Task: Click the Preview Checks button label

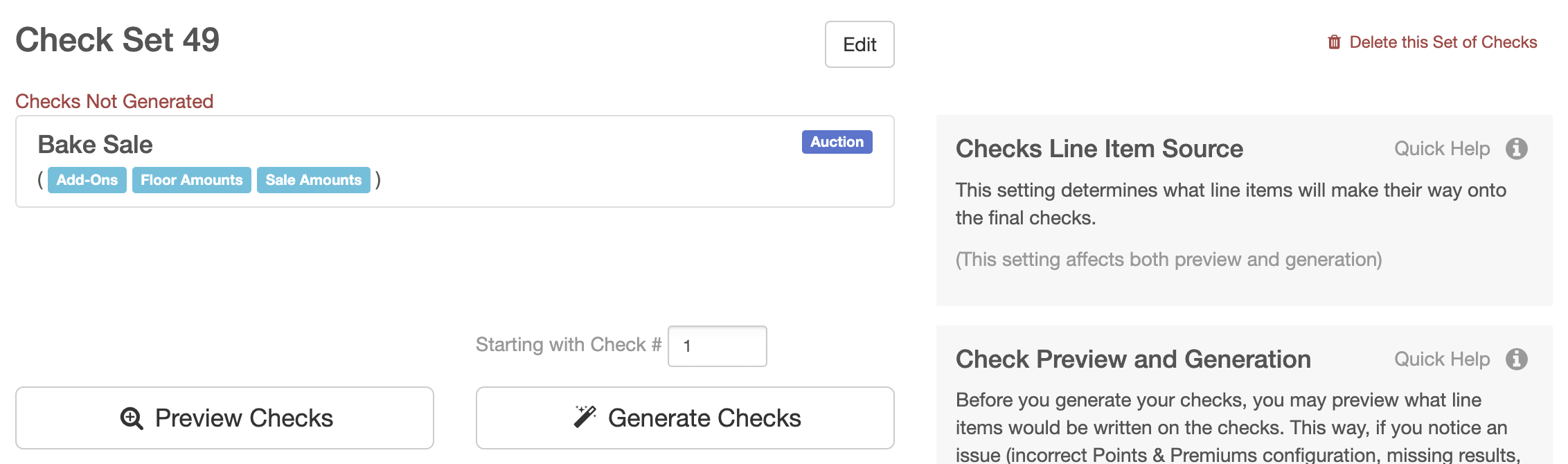Action: pyautogui.click(x=244, y=418)
